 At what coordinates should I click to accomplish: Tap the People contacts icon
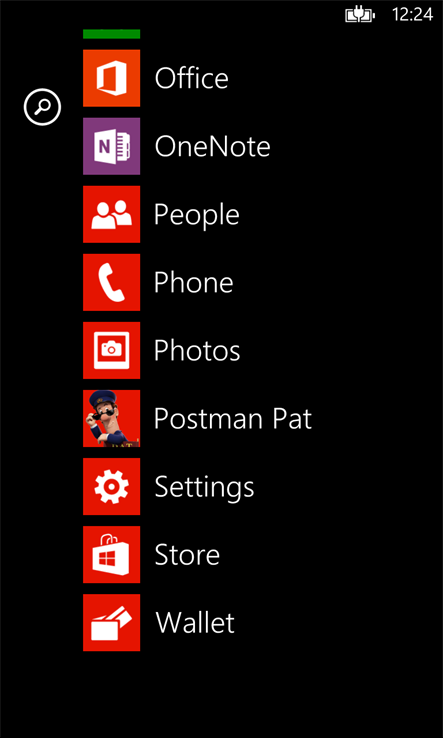tap(112, 214)
